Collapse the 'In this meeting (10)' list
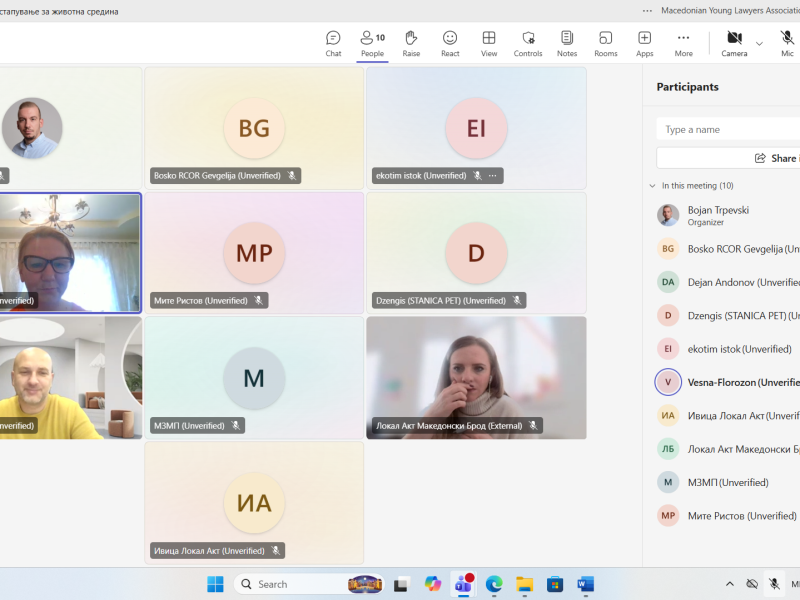 653,186
